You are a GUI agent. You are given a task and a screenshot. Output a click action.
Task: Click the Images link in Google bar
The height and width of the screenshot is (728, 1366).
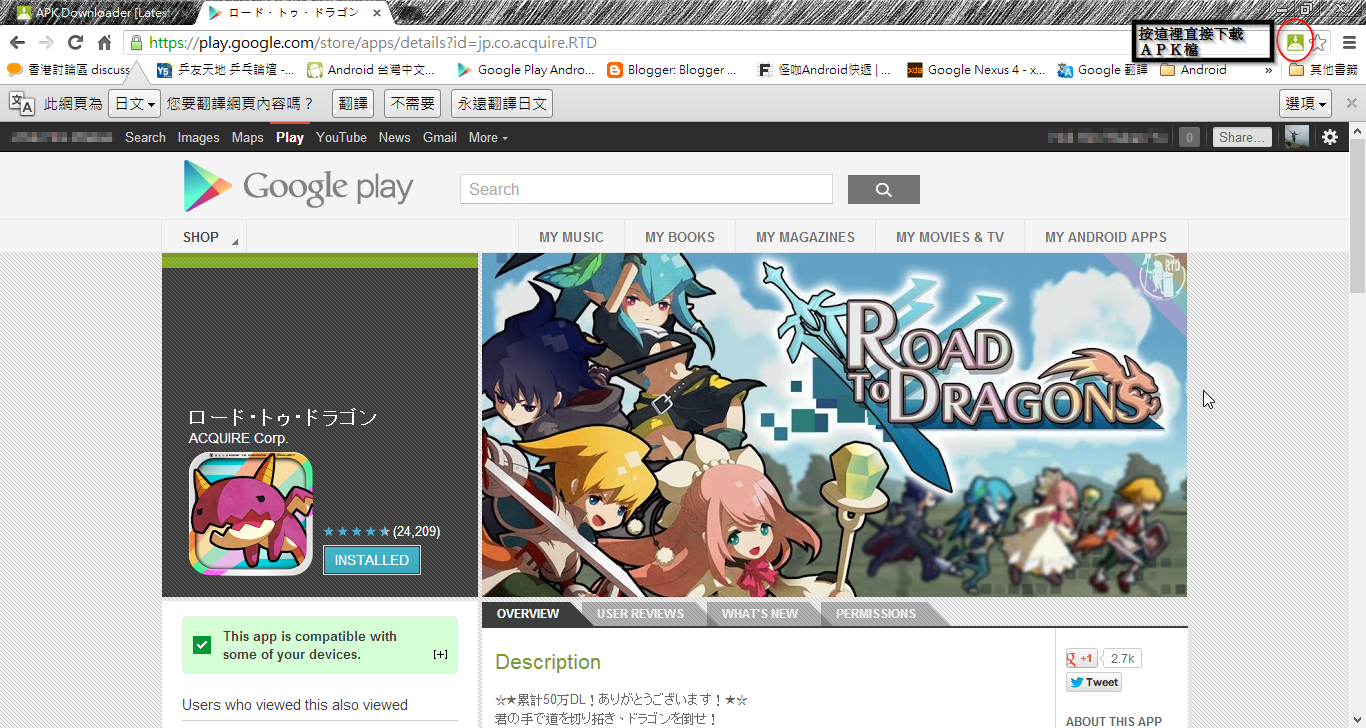pyautogui.click(x=198, y=137)
